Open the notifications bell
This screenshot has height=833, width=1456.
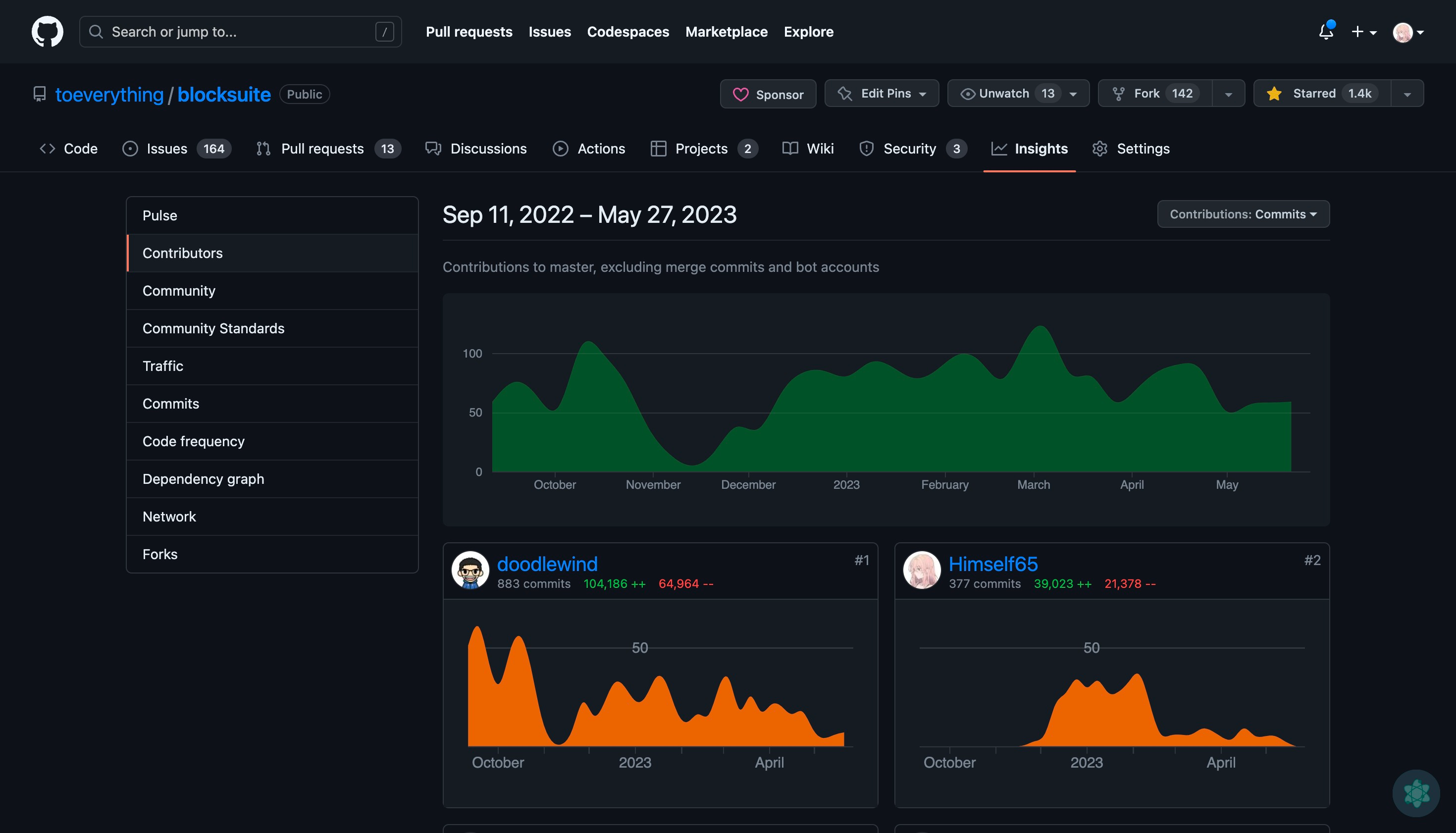[1326, 32]
